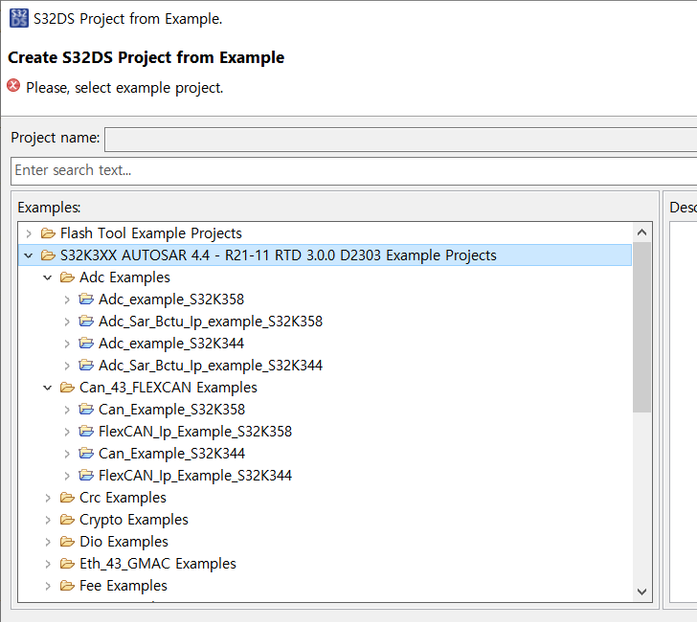Screen dimensions: 697x622
Task: Click the Project name input field
Action: click(401, 139)
